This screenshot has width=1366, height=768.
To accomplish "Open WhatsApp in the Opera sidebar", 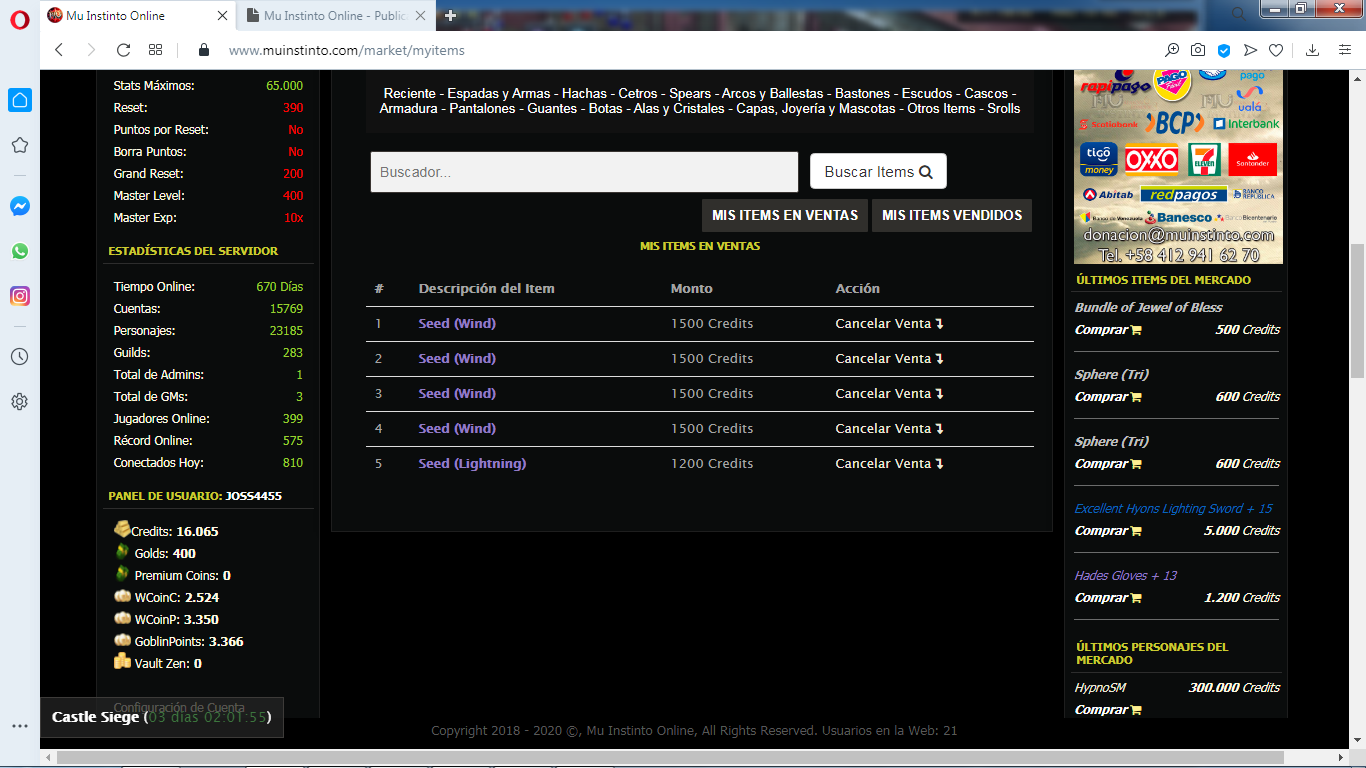I will click(20, 251).
